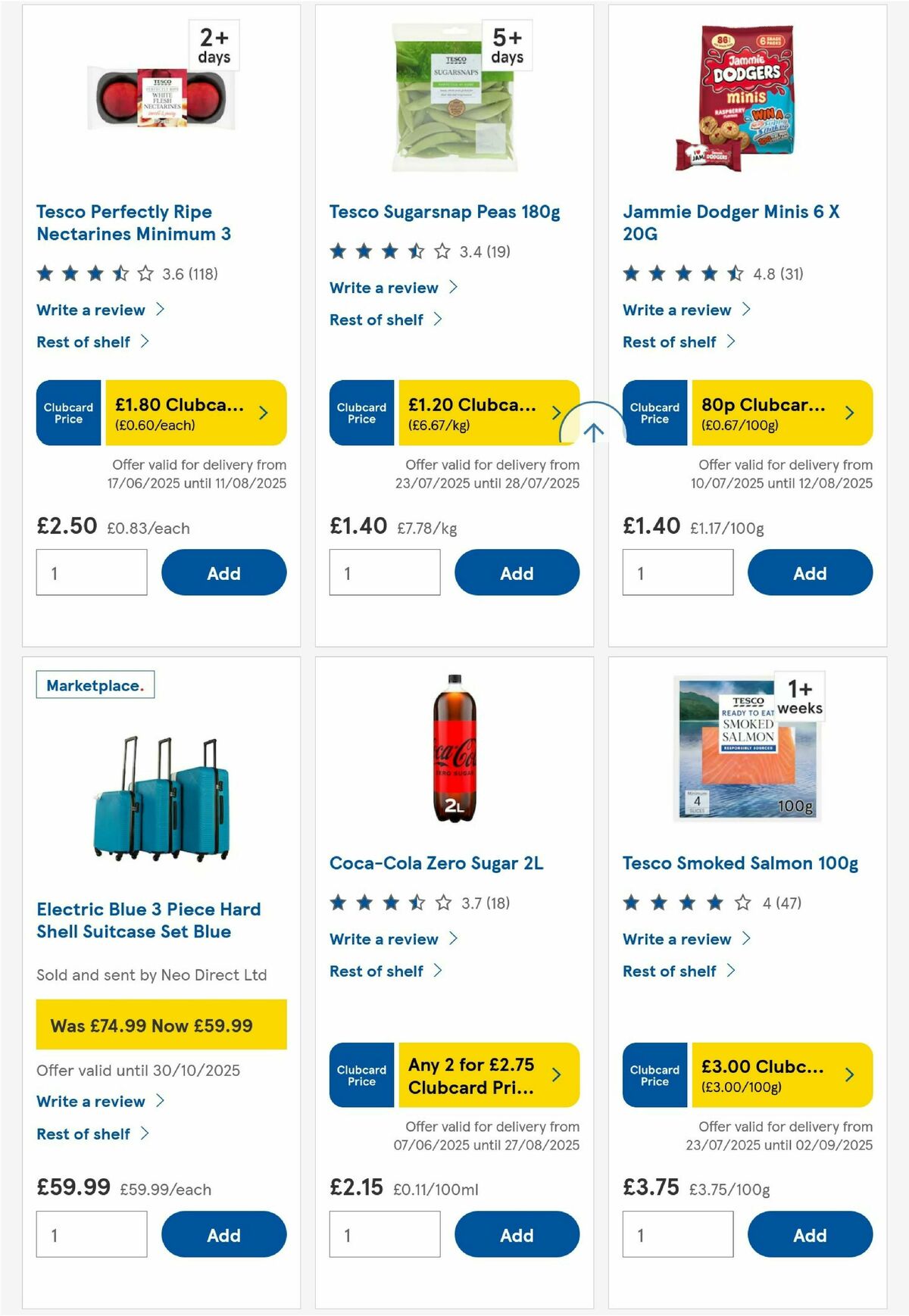Click the Marketplace label on the suitcase listing
Image resolution: width=909 pixels, height=1316 pixels.
(x=95, y=685)
